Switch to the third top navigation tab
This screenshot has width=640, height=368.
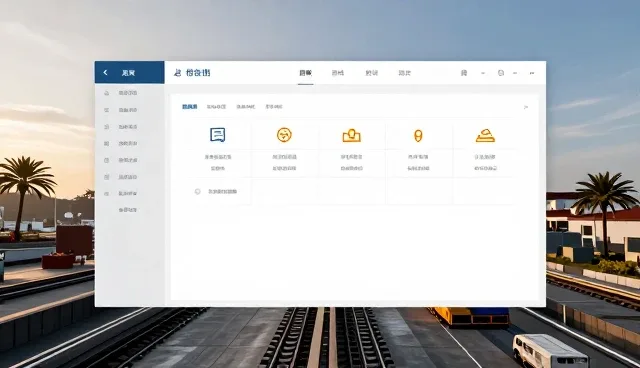(371, 73)
